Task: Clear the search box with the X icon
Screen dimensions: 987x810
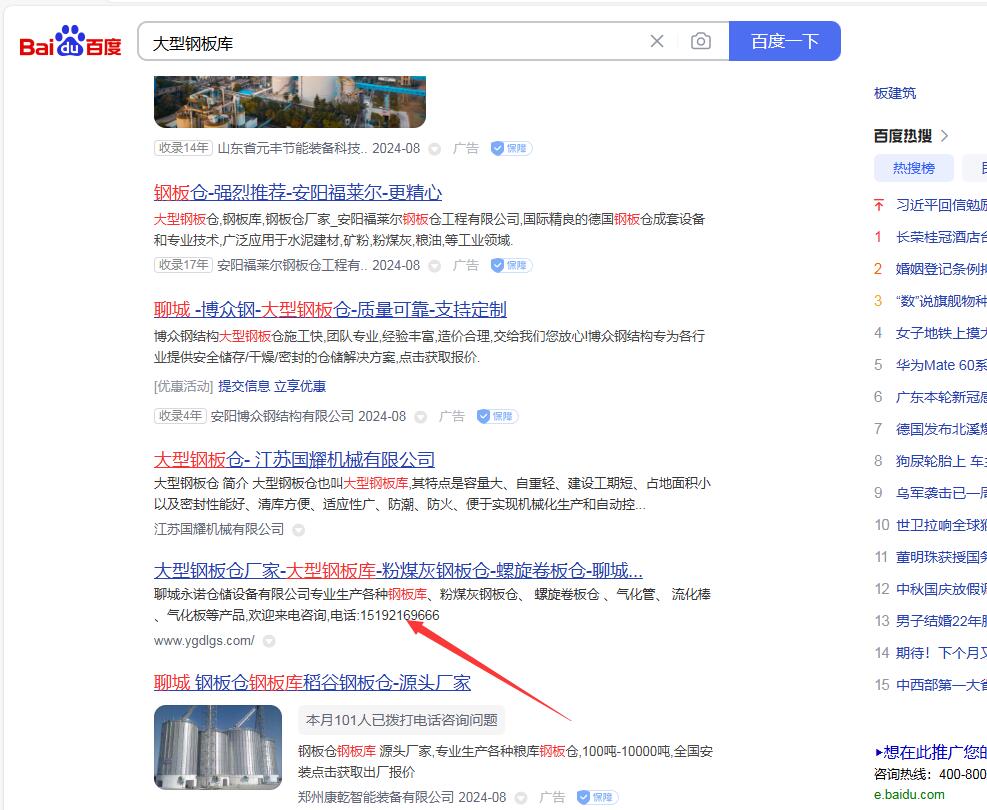Action: click(x=657, y=42)
